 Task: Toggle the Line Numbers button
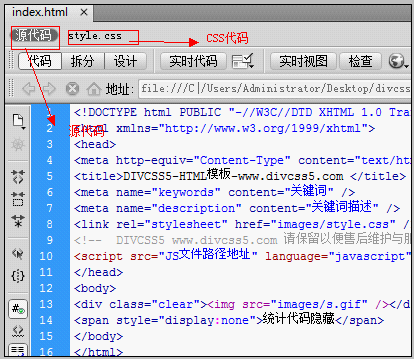pyautogui.click(x=18, y=309)
